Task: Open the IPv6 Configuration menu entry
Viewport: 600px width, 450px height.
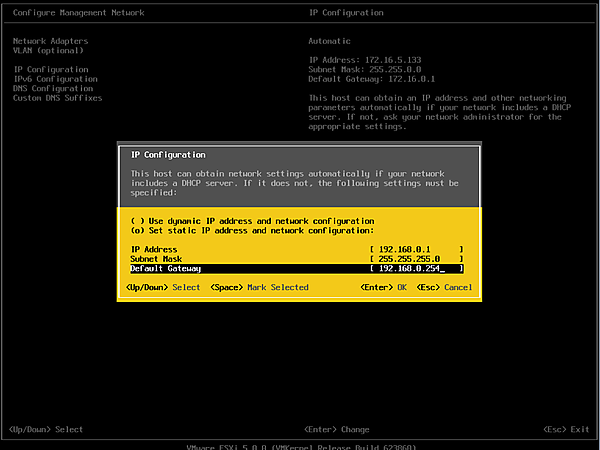Action: pyautogui.click(x=55, y=78)
